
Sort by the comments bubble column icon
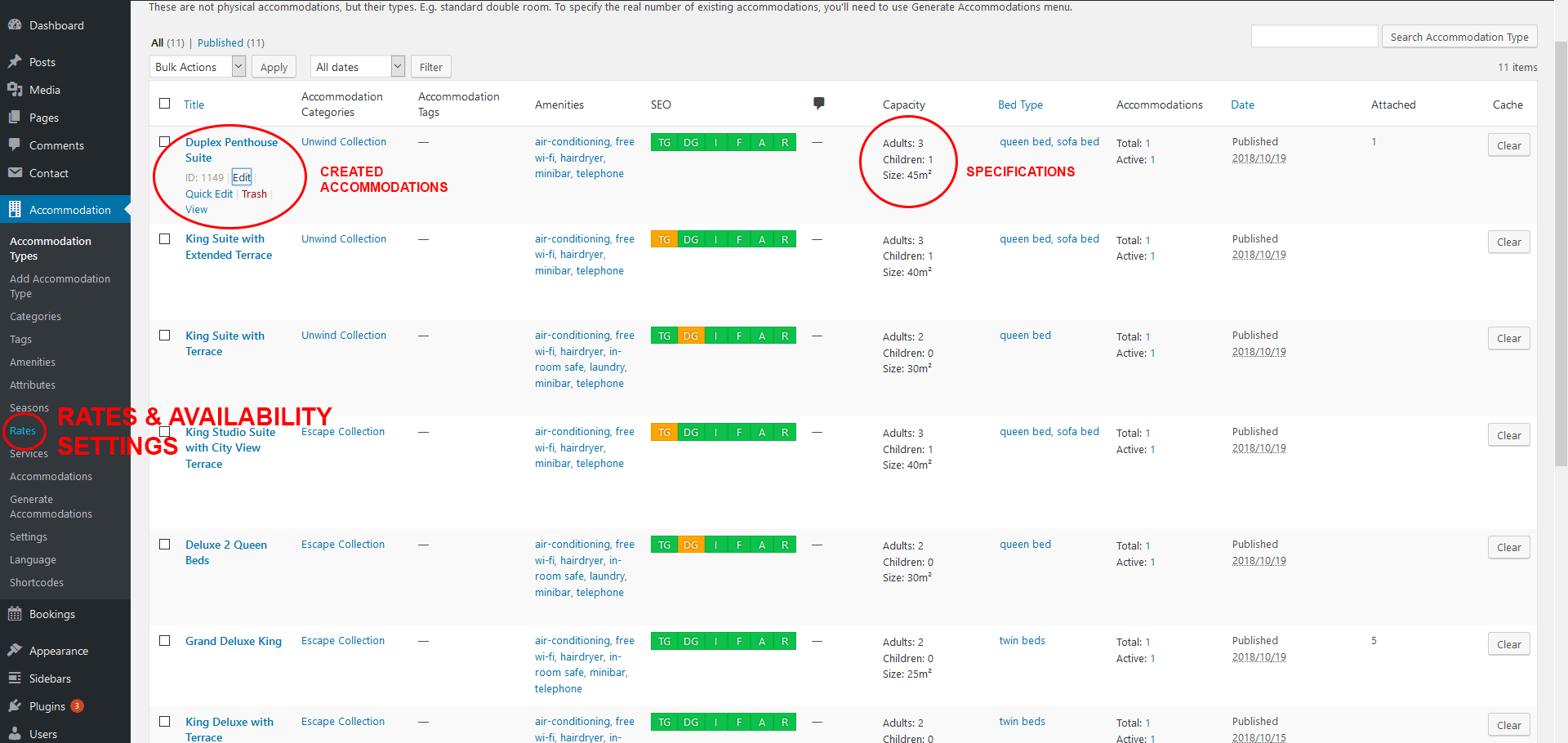click(x=818, y=103)
